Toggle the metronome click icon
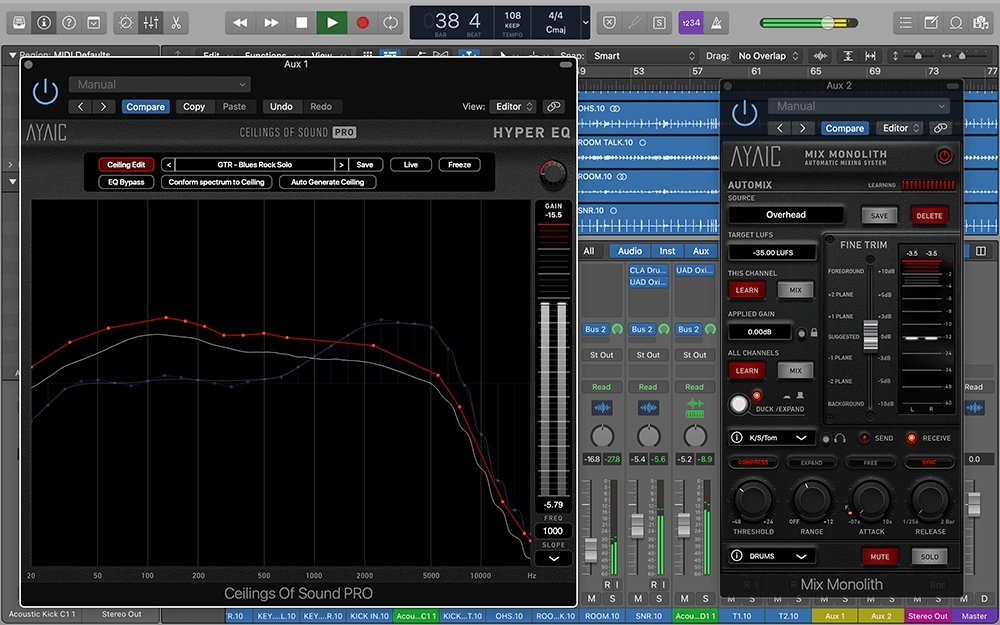 (x=716, y=23)
